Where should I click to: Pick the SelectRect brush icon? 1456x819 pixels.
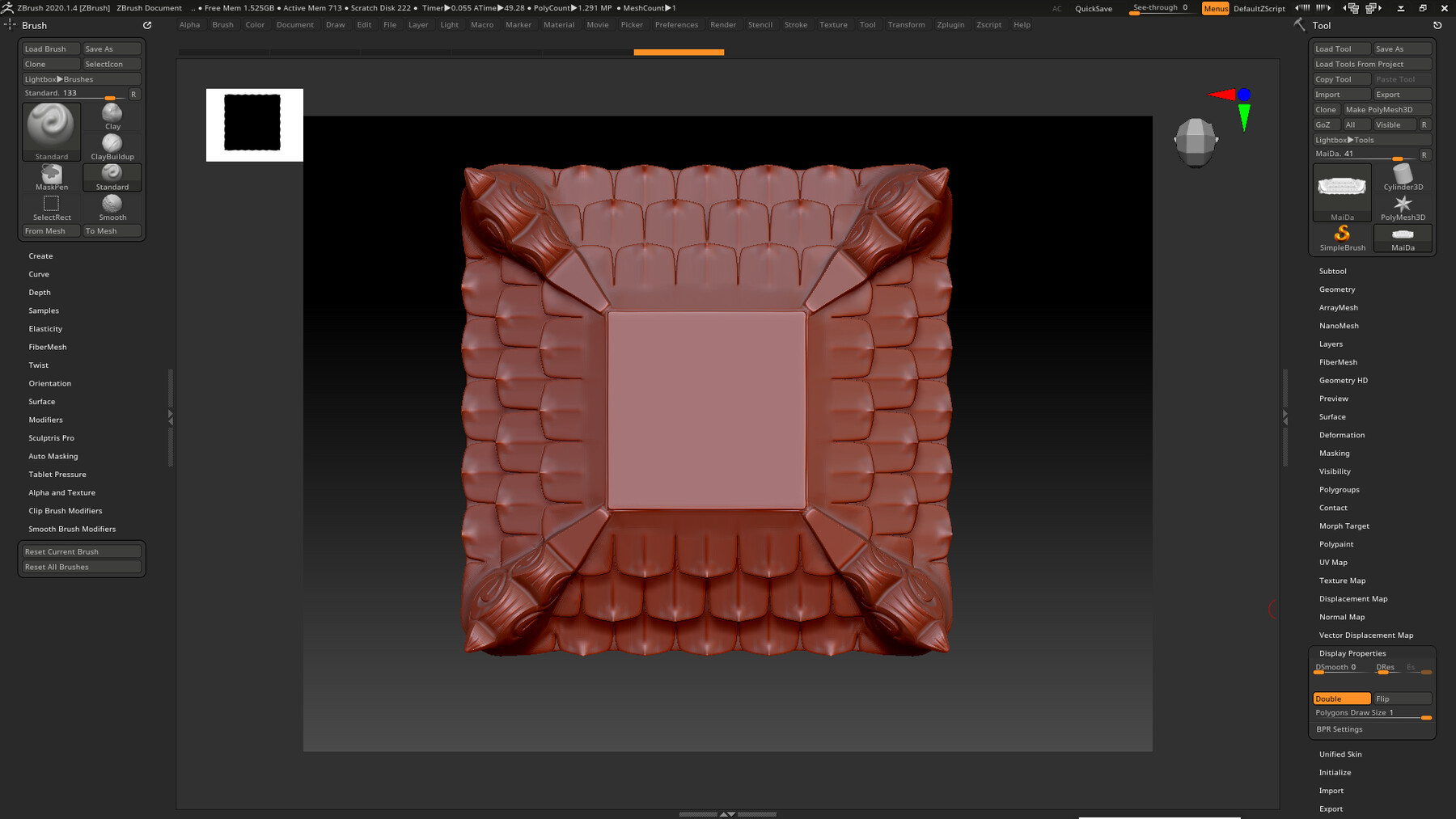[52, 207]
